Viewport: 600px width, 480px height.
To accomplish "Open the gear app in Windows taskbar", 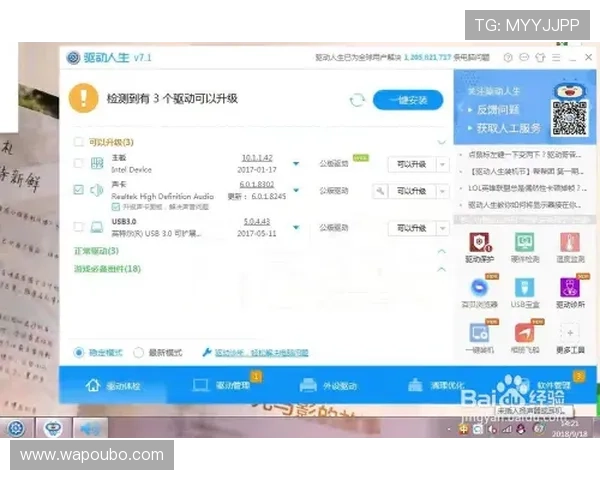I will tap(16, 428).
